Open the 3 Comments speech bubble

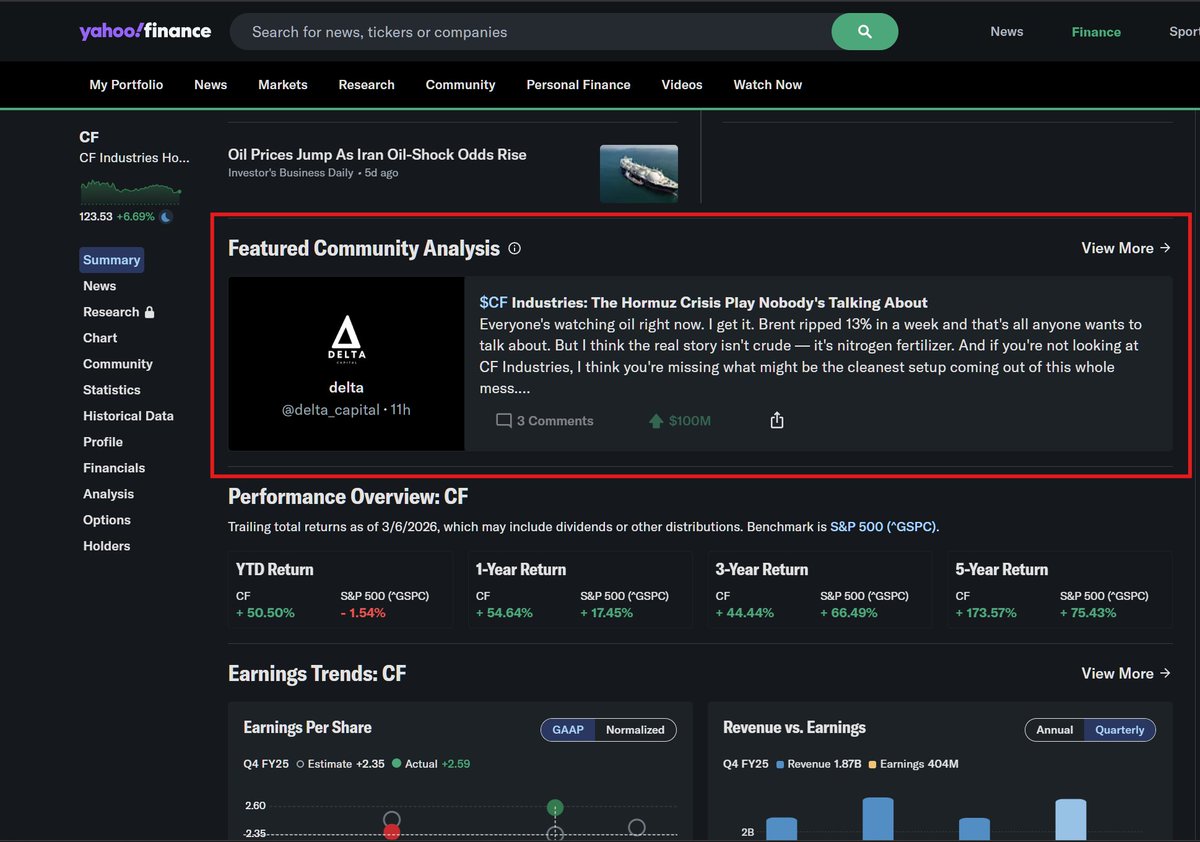[545, 421]
